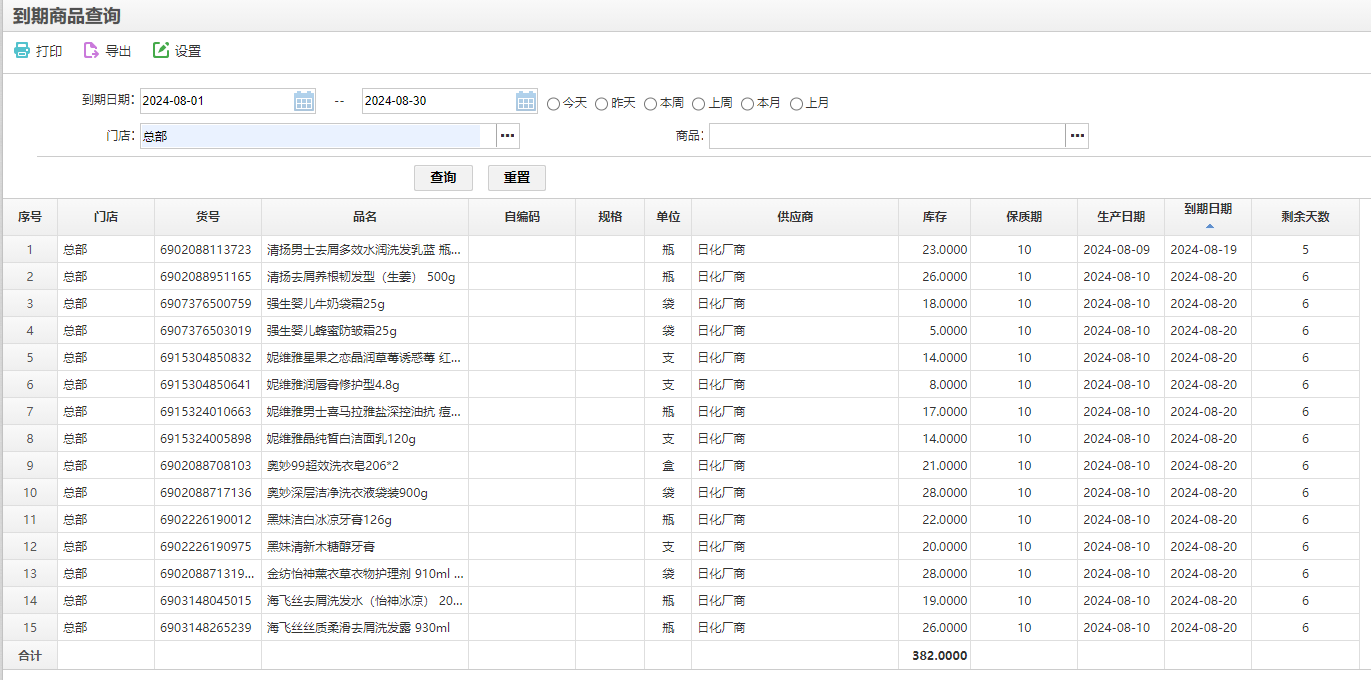1371x680 pixels.
Task: Click the 品名 column header
Action: (365, 217)
